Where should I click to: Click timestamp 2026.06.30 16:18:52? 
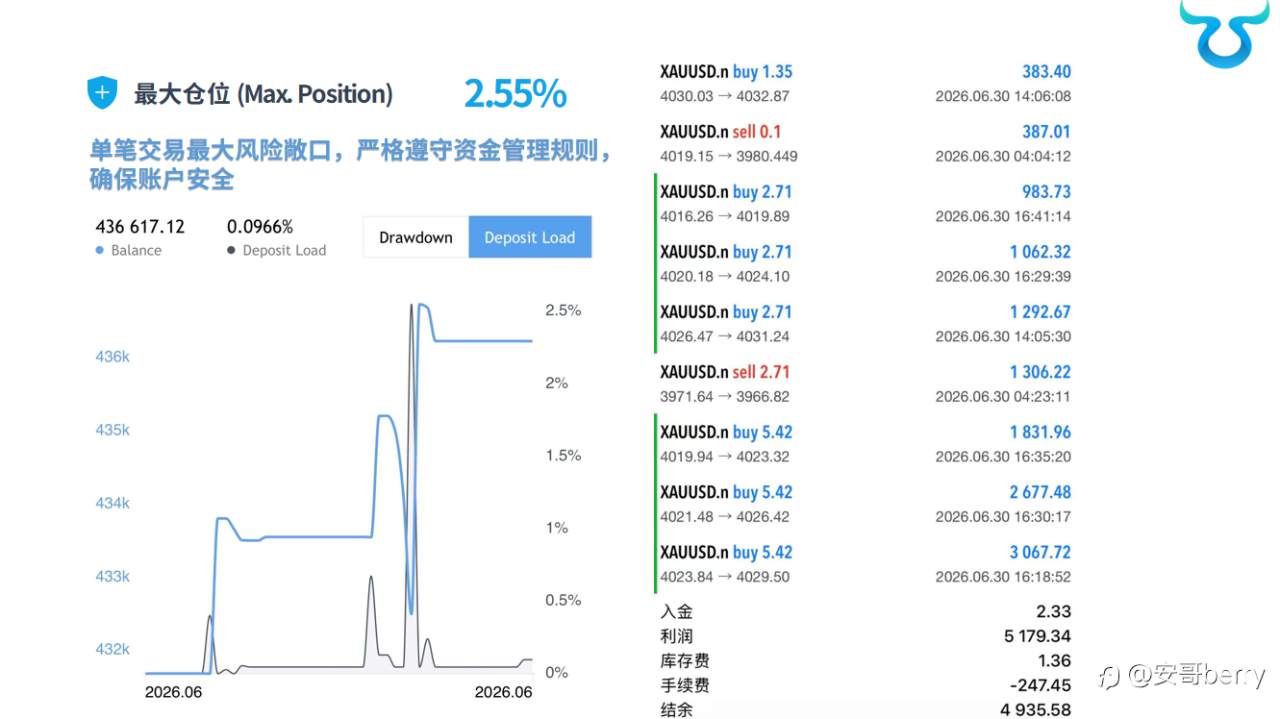point(1003,577)
